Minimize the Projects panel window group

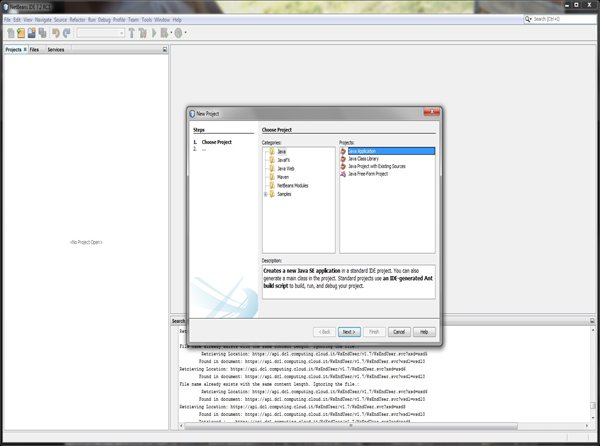tap(165, 50)
